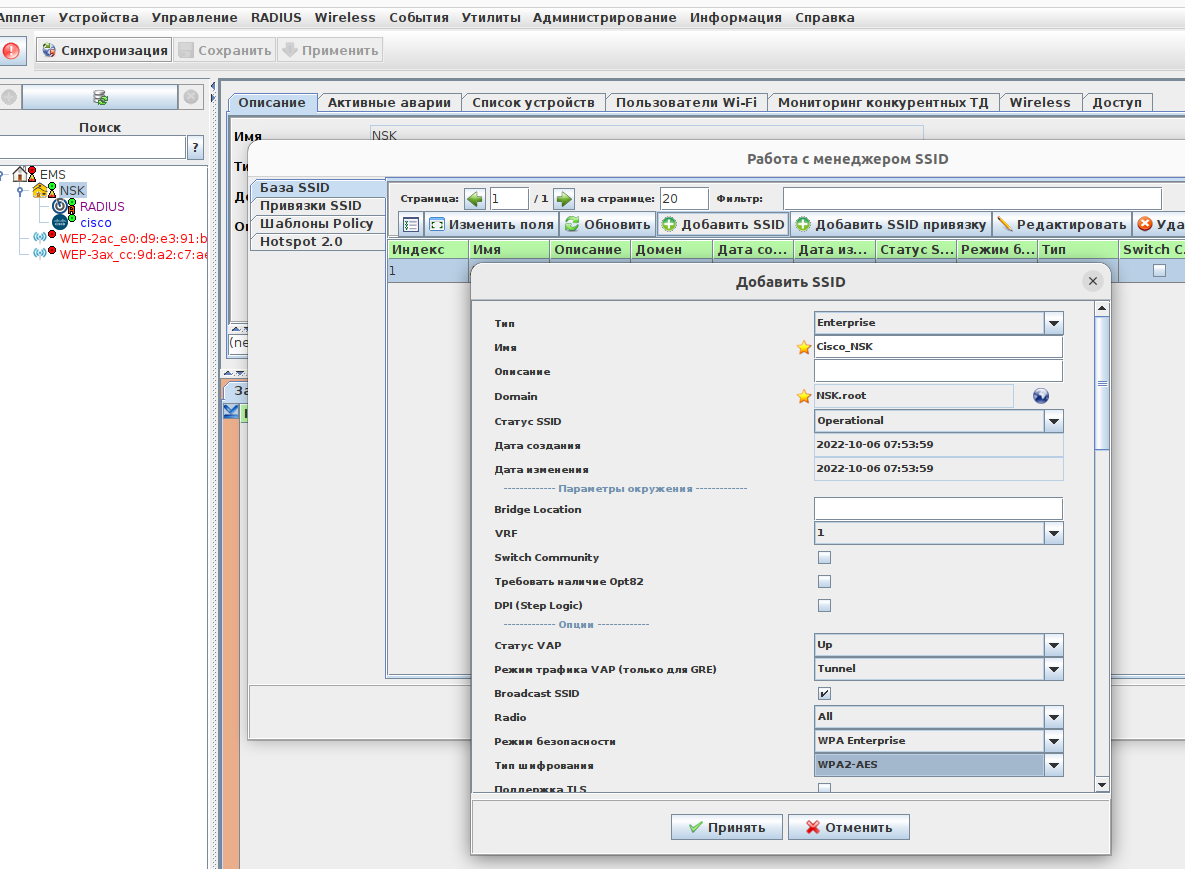Click the green previous page arrow
Screen dimensions: 1185x869
(x=475, y=199)
